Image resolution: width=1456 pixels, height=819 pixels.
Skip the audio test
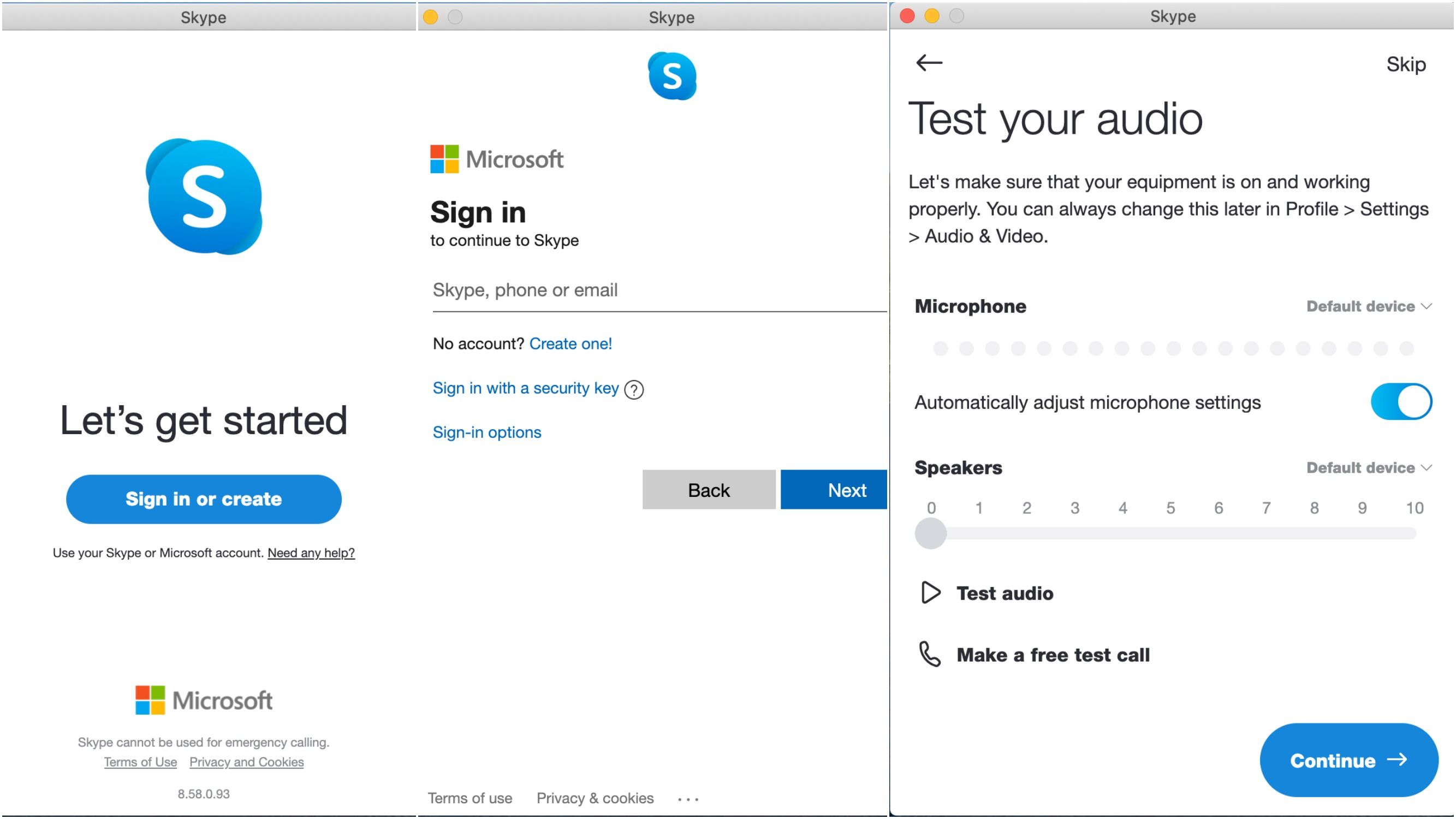1405,64
